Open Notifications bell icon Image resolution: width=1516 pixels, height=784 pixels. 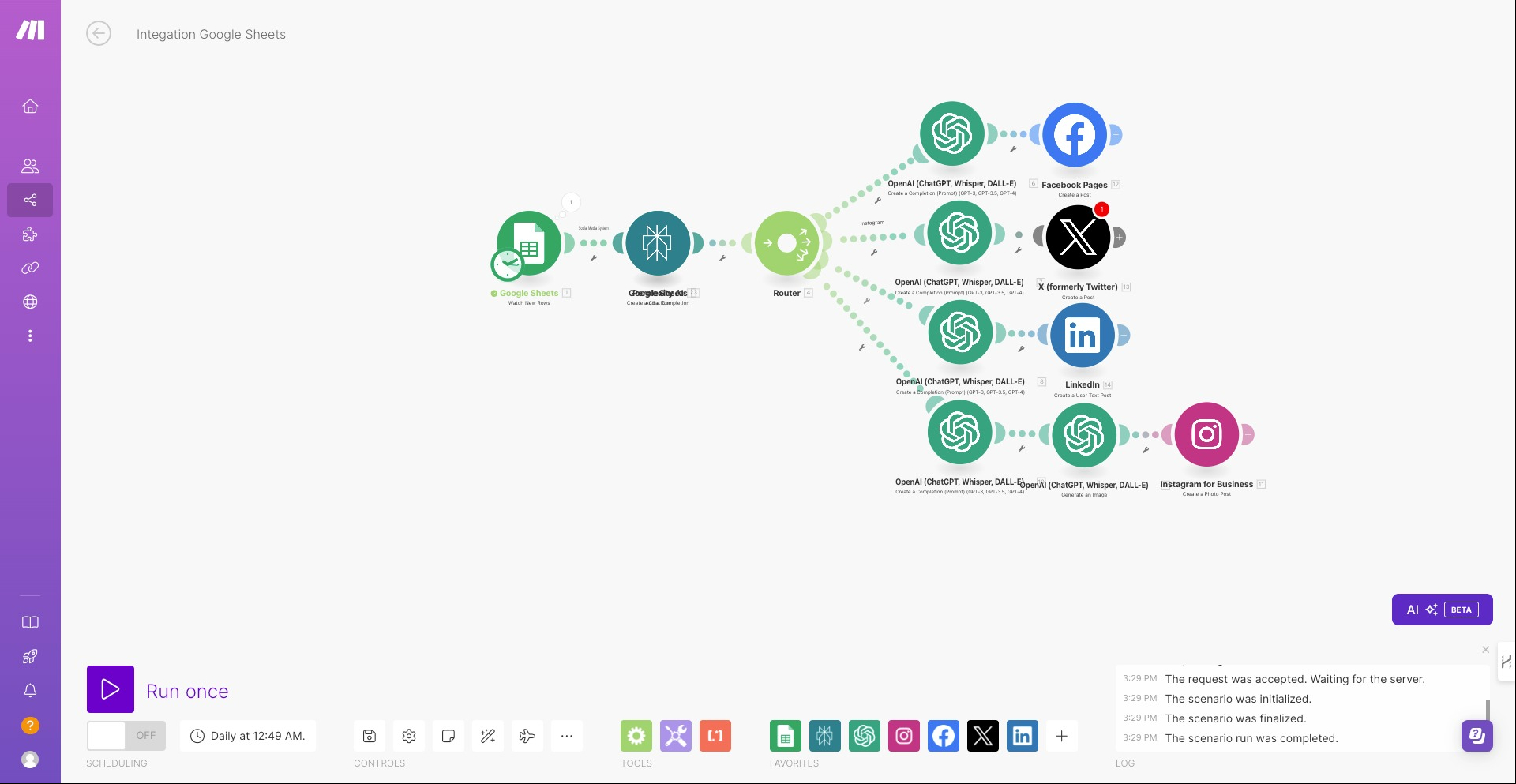coord(30,690)
